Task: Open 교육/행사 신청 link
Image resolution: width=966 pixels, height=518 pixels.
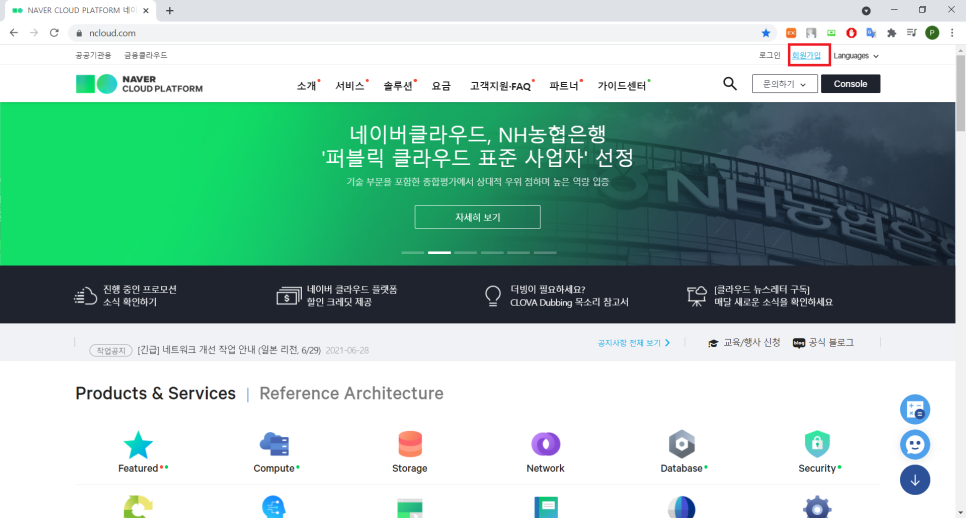Action: click(x=744, y=342)
